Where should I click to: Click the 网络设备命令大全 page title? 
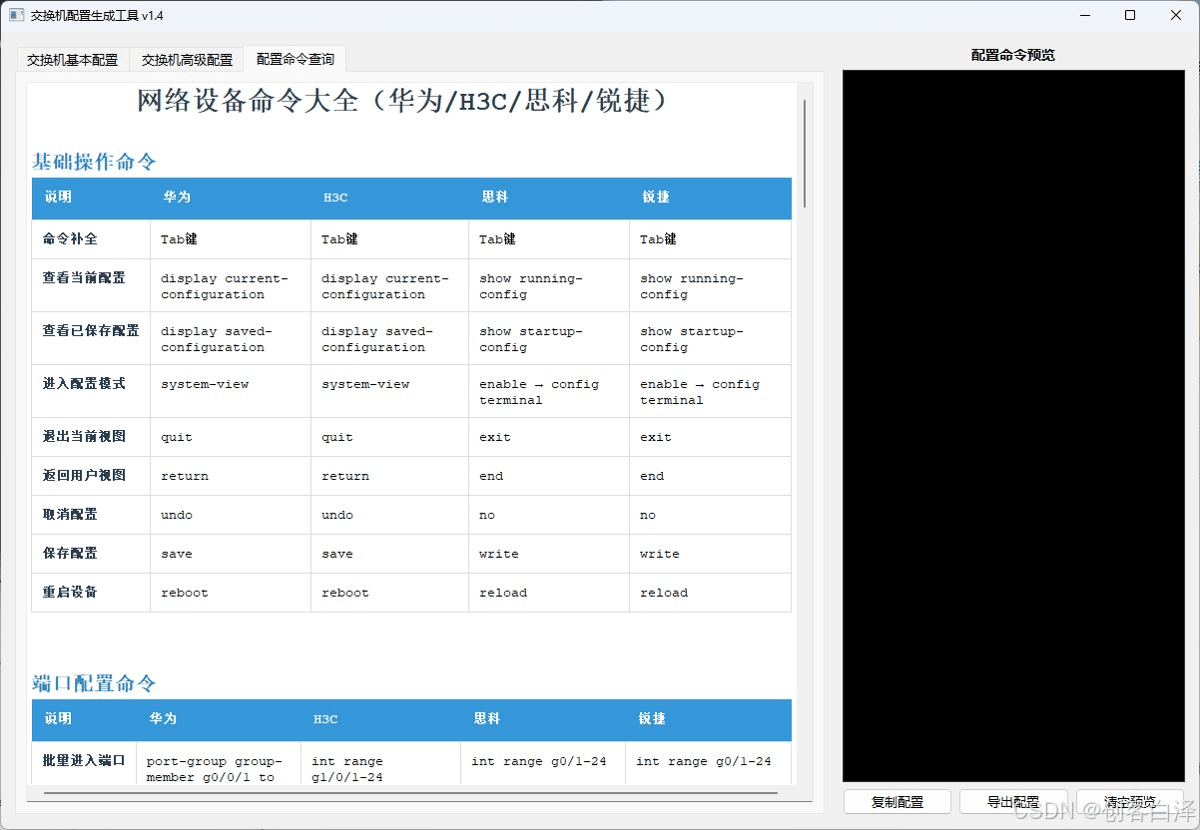point(402,101)
